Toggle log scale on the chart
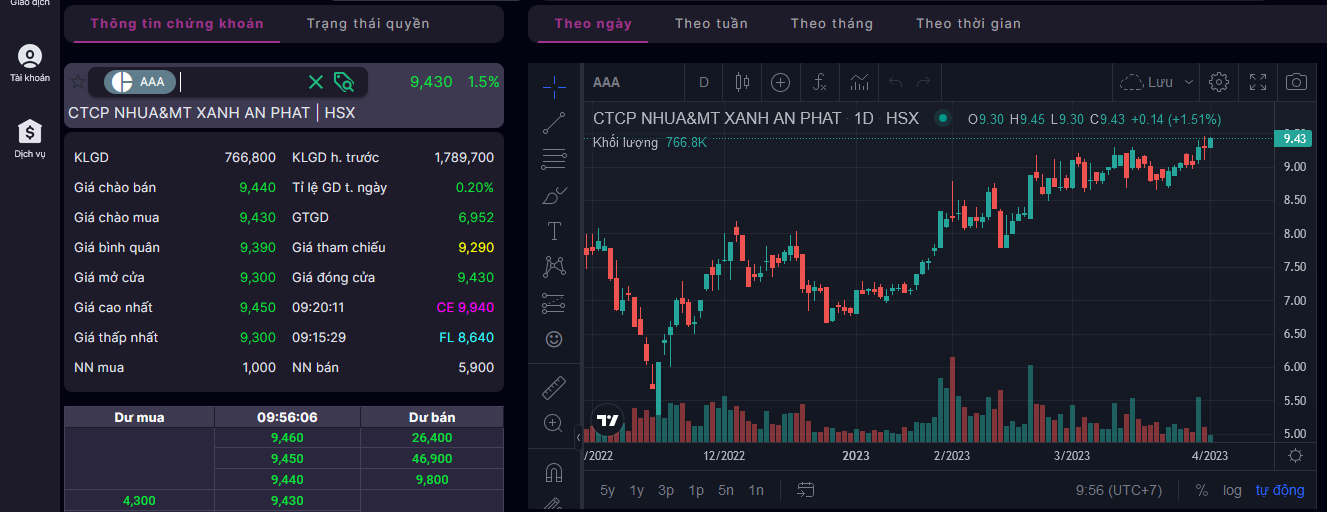This screenshot has height=512, width=1327. point(1232,490)
